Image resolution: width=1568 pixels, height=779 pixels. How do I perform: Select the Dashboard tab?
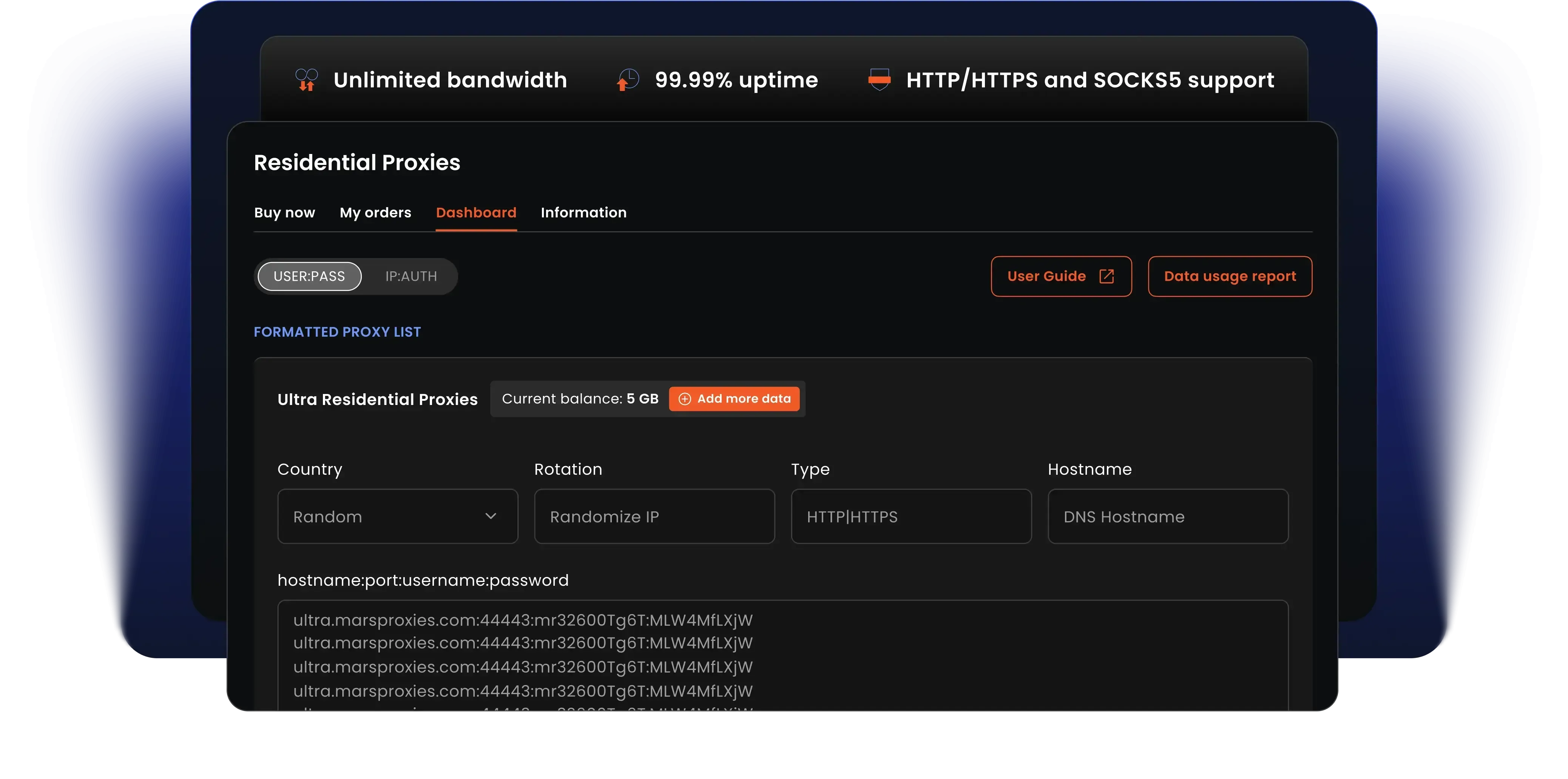click(x=476, y=213)
